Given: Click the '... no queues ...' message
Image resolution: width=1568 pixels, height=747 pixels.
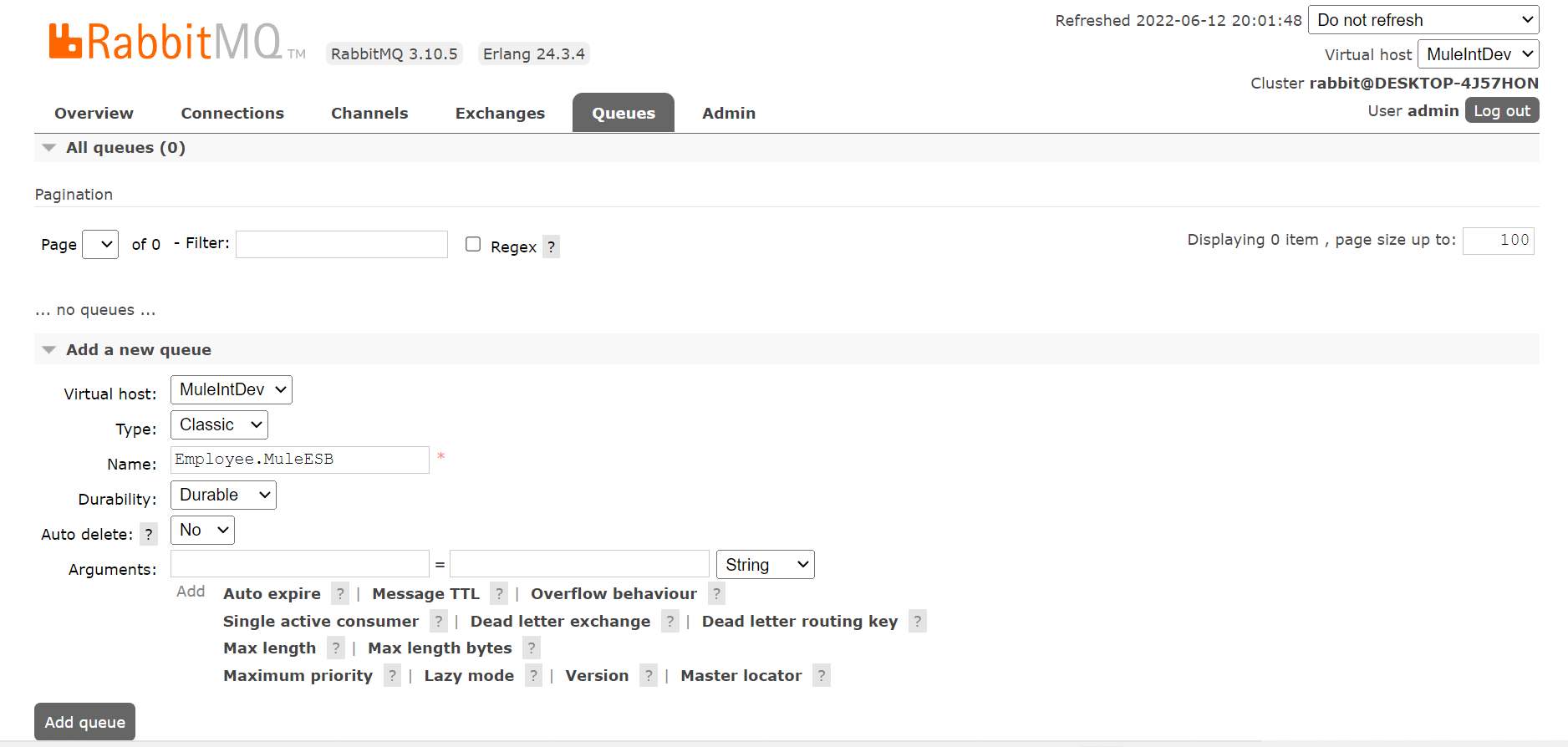Looking at the screenshot, I should point(95,310).
